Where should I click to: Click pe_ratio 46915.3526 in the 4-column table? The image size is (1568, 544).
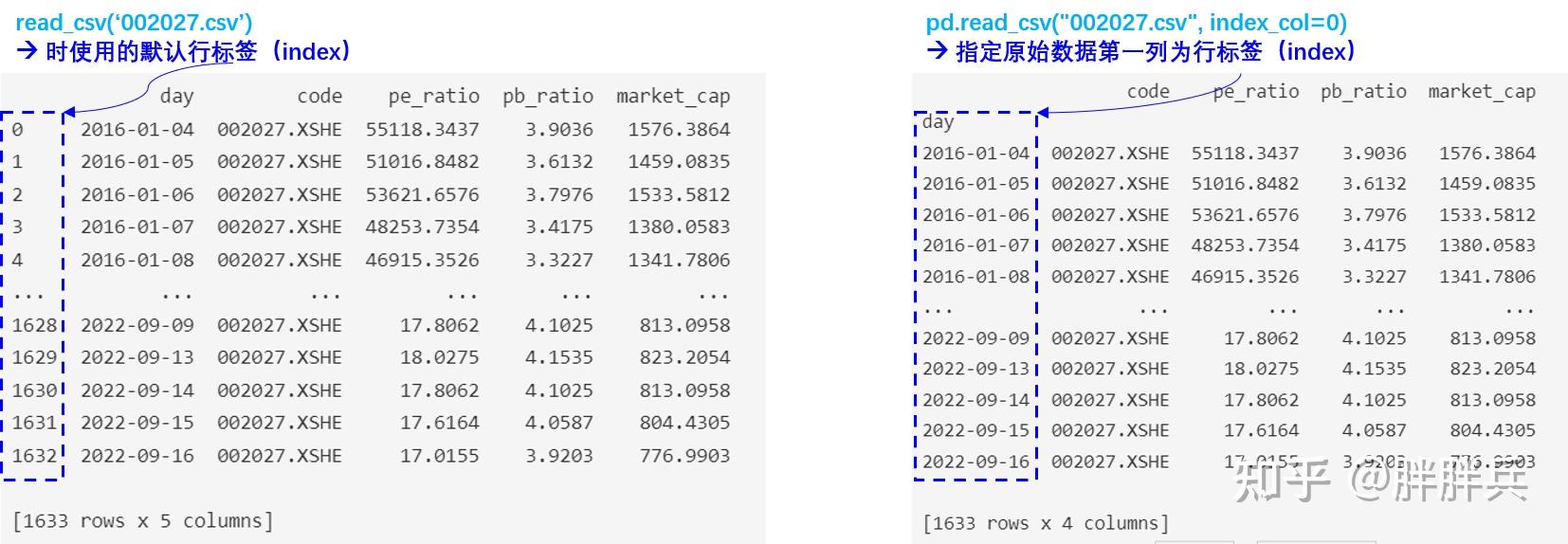[1246, 277]
